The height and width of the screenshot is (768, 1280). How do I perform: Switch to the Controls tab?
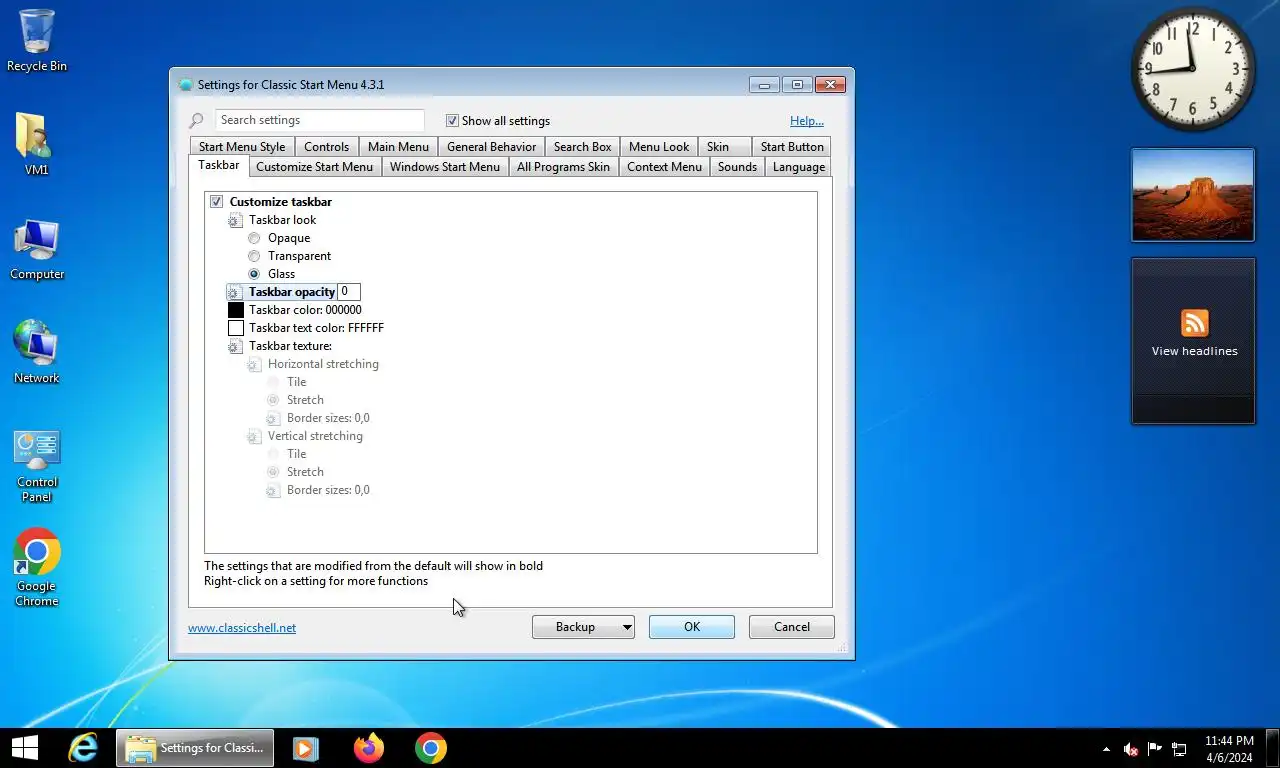click(327, 147)
